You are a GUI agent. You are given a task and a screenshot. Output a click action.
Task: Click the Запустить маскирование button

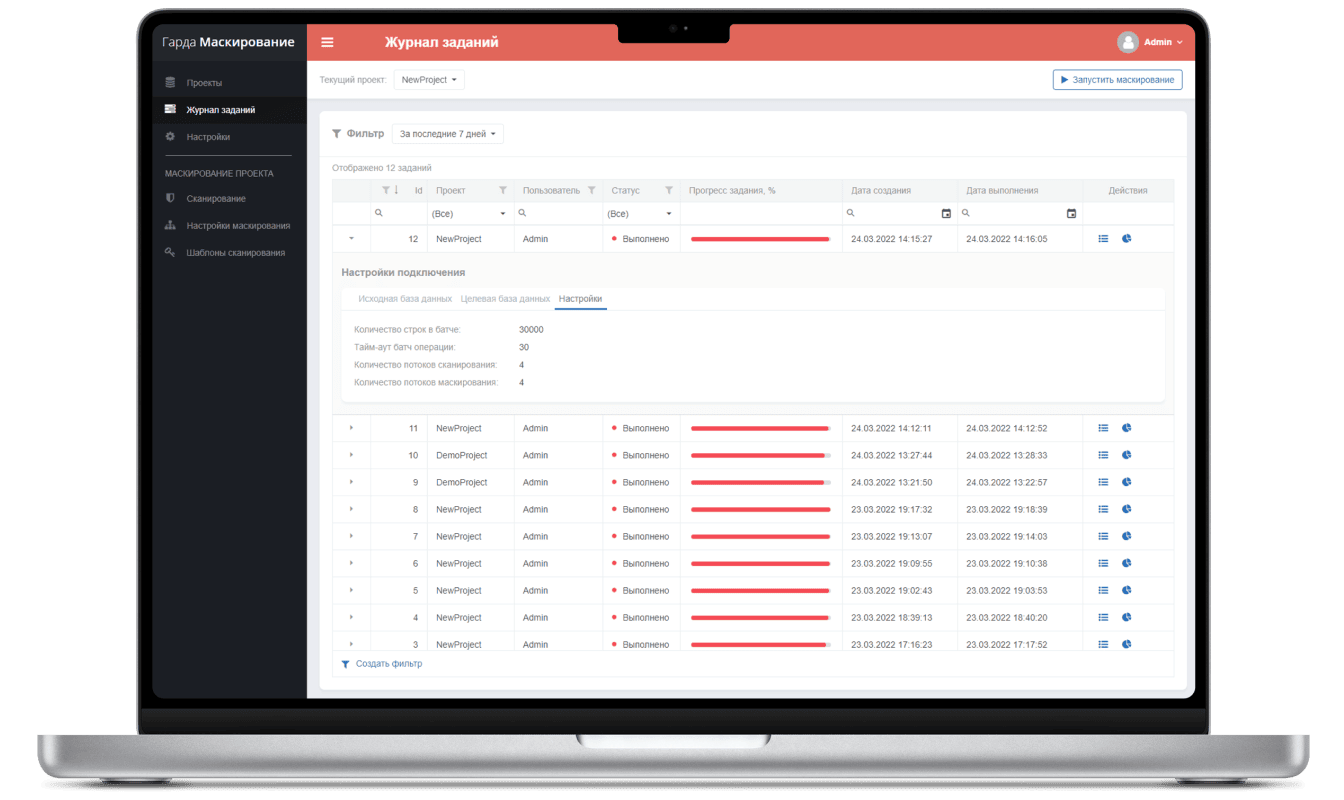[1117, 80]
